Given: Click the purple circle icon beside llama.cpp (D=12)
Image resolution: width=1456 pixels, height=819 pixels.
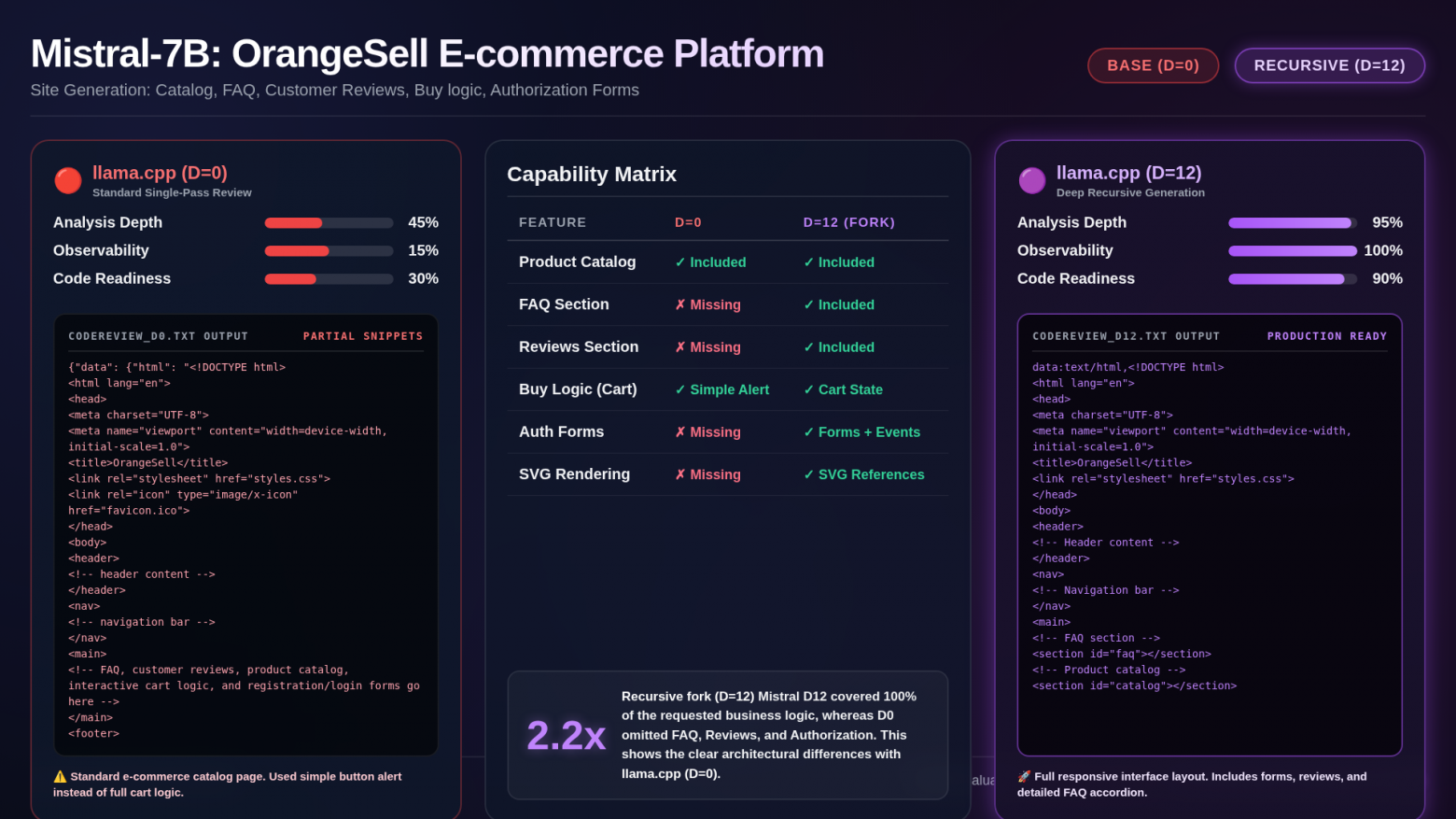Looking at the screenshot, I should pyautogui.click(x=1032, y=180).
